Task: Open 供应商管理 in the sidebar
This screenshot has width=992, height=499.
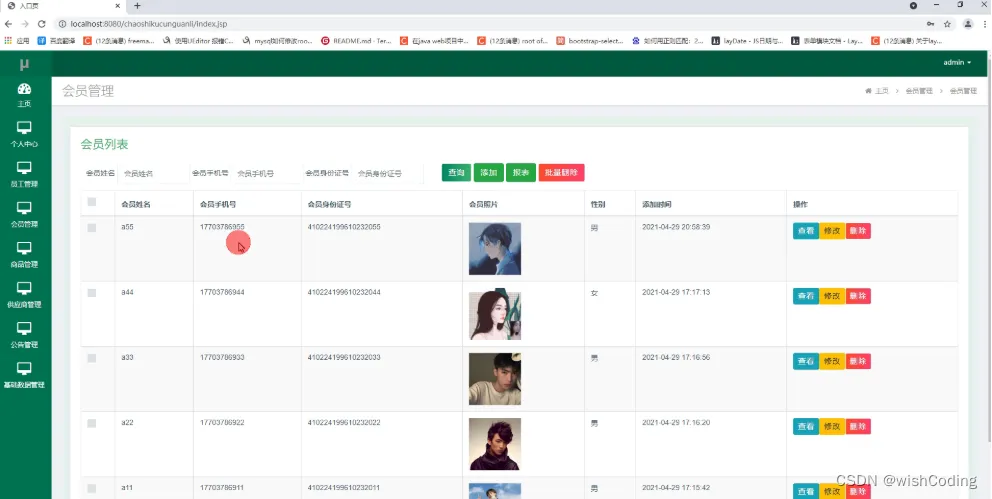Action: (x=24, y=295)
